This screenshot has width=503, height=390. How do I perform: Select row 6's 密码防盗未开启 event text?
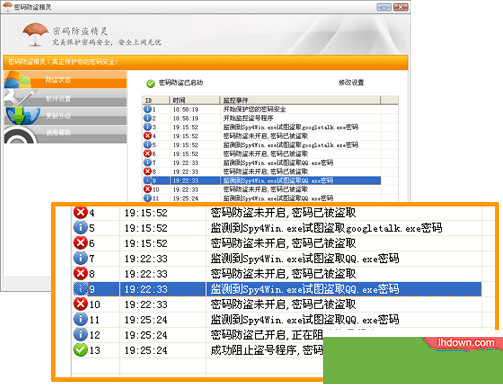(265, 154)
